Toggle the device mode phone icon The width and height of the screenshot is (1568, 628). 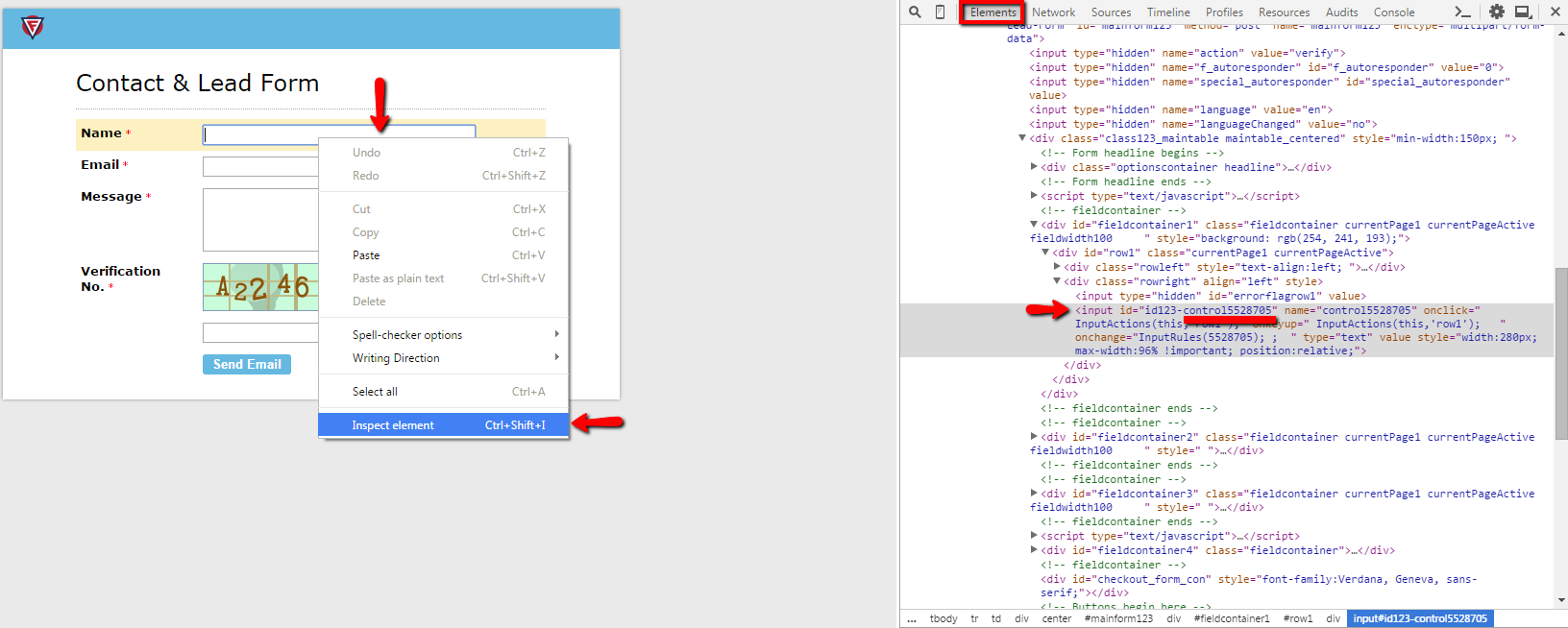[x=941, y=12]
